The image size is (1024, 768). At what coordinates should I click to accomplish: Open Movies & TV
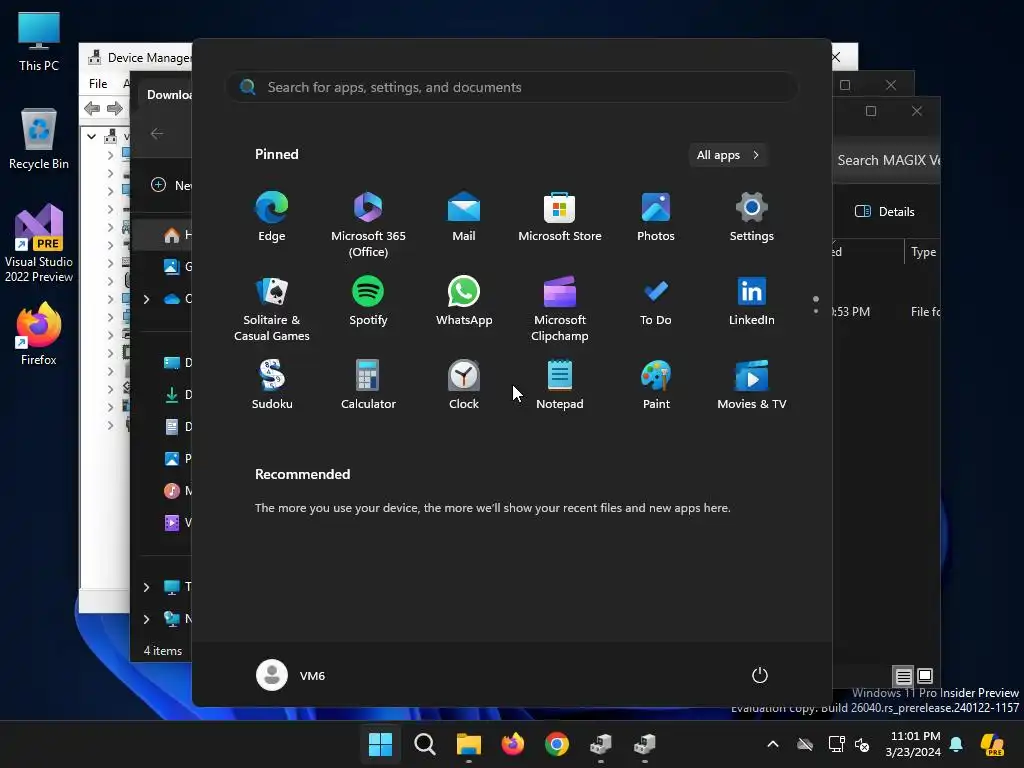752,385
